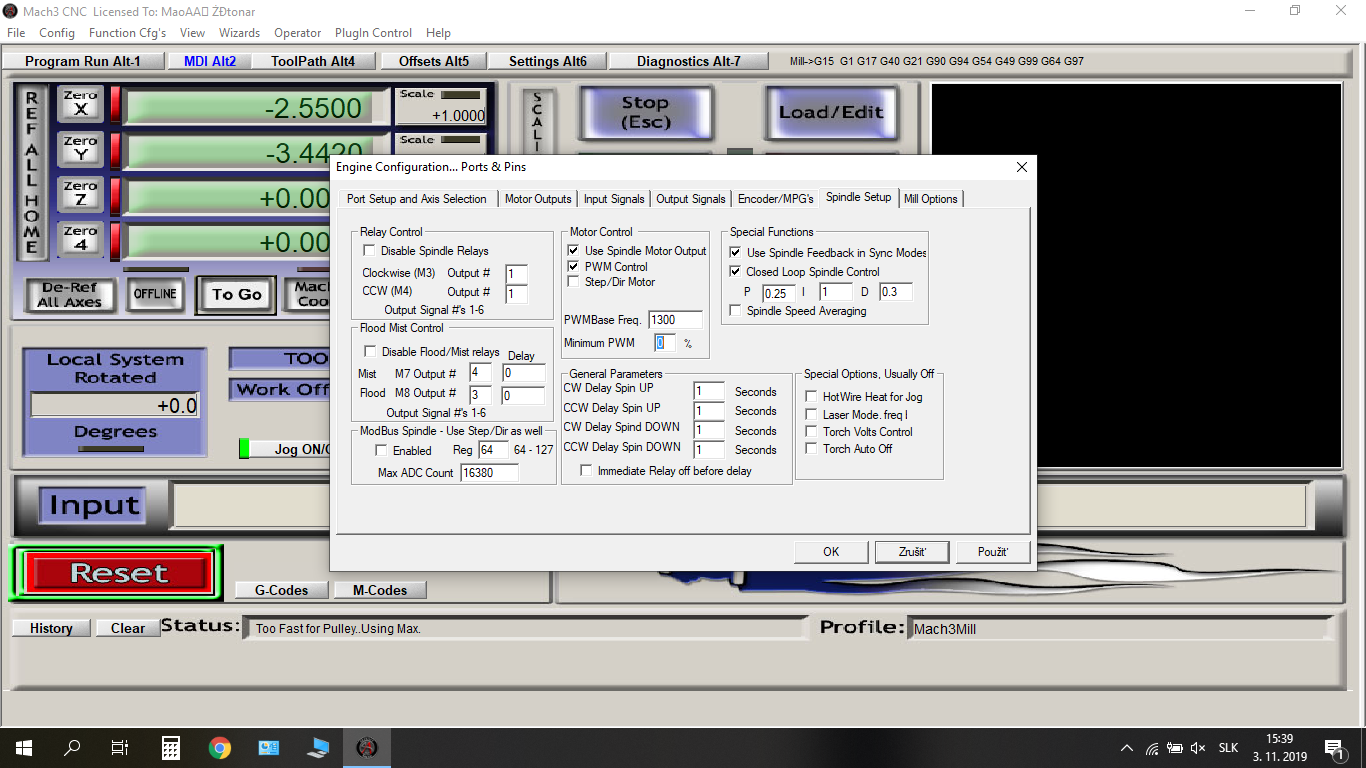This screenshot has width=1366, height=768.
Task: Uncheck the PWM Control checkbox
Action: tap(573, 267)
